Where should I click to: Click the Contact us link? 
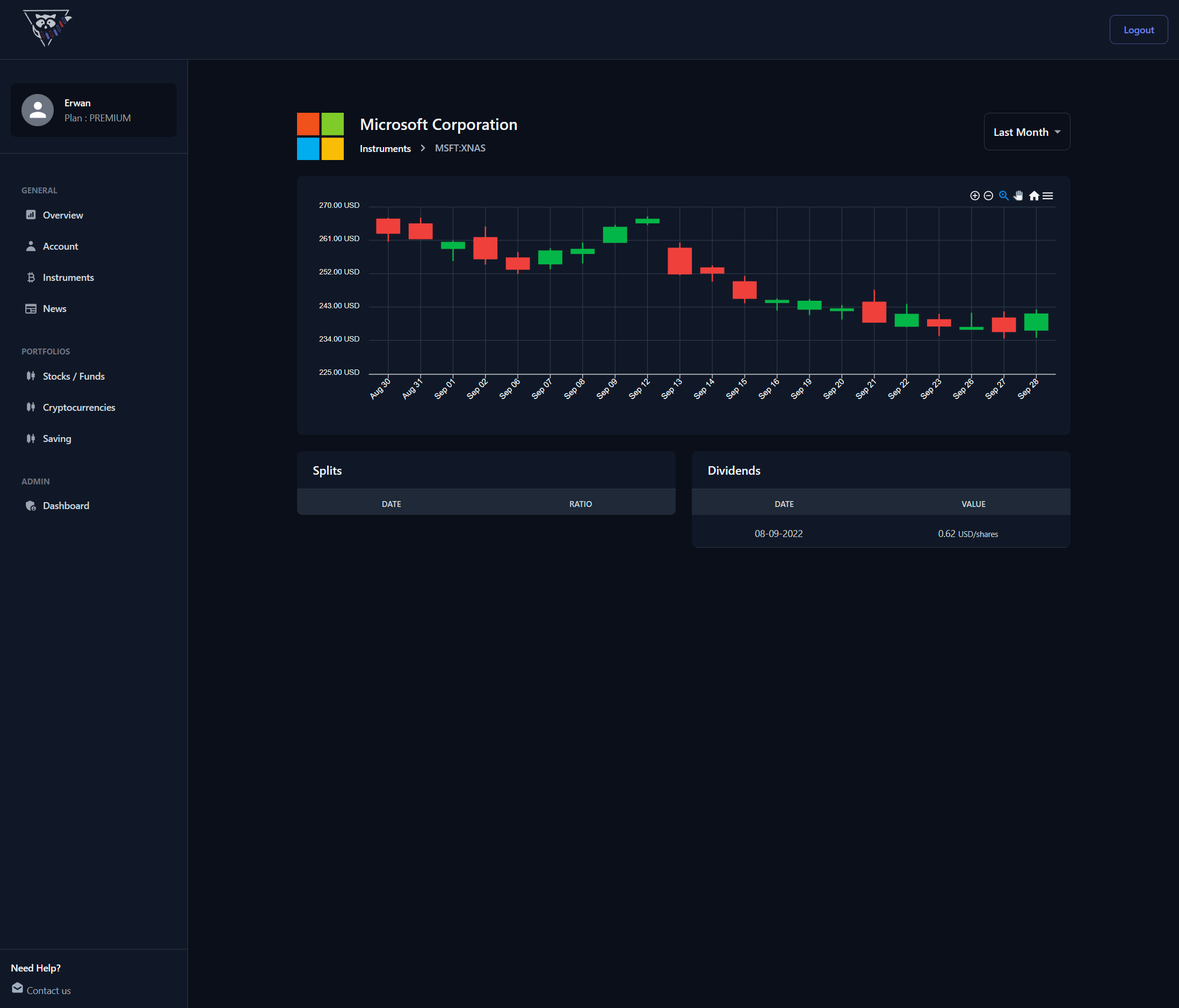(49, 990)
